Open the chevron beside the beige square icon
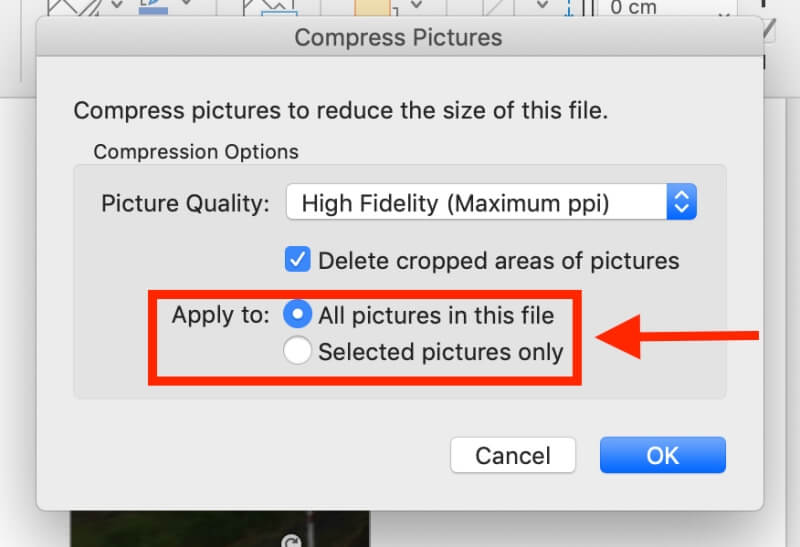 [416, 5]
